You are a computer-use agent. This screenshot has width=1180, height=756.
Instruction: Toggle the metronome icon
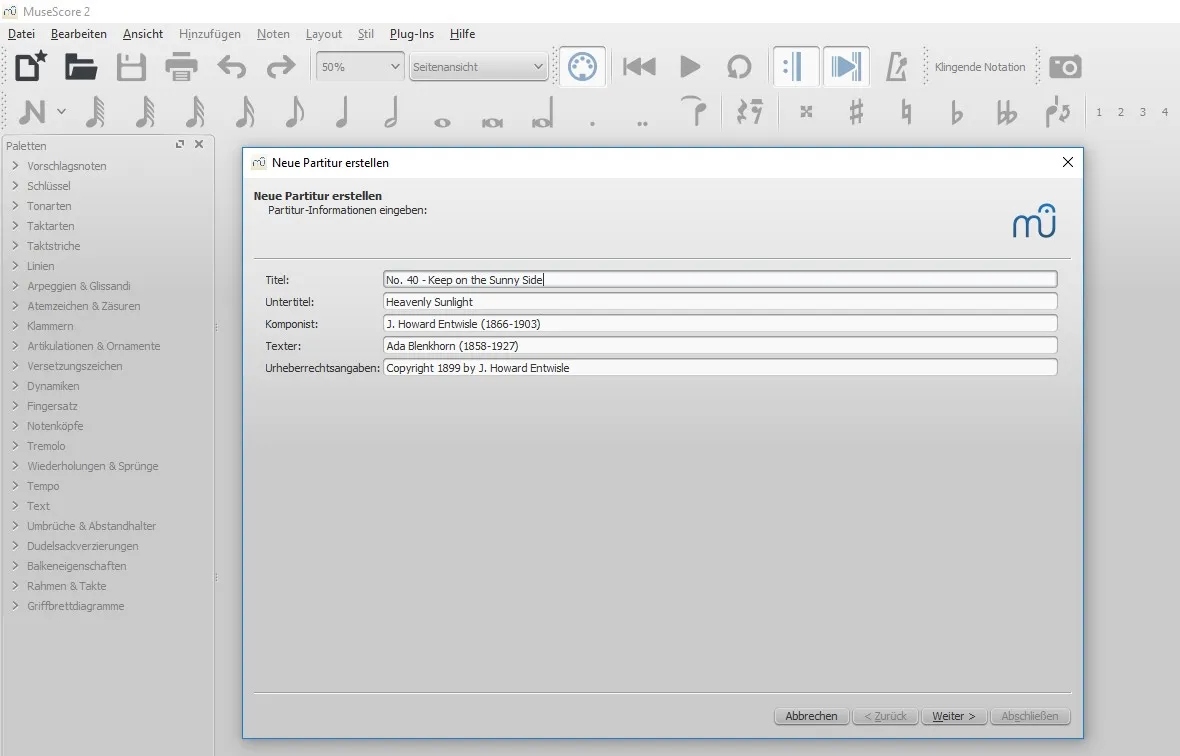(896, 67)
